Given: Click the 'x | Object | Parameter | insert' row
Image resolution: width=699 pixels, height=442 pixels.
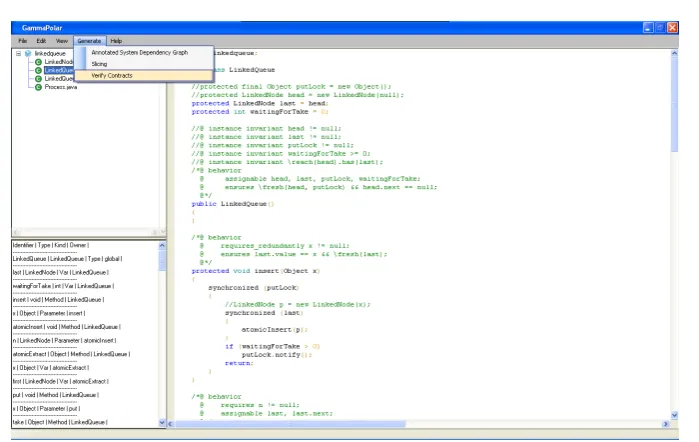Looking at the screenshot, I should [49, 314].
